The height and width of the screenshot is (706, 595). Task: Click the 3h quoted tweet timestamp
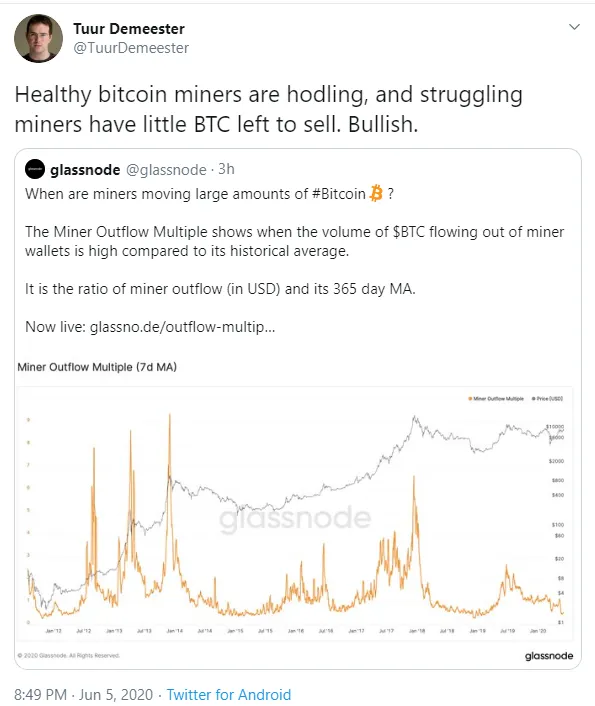[x=226, y=169]
